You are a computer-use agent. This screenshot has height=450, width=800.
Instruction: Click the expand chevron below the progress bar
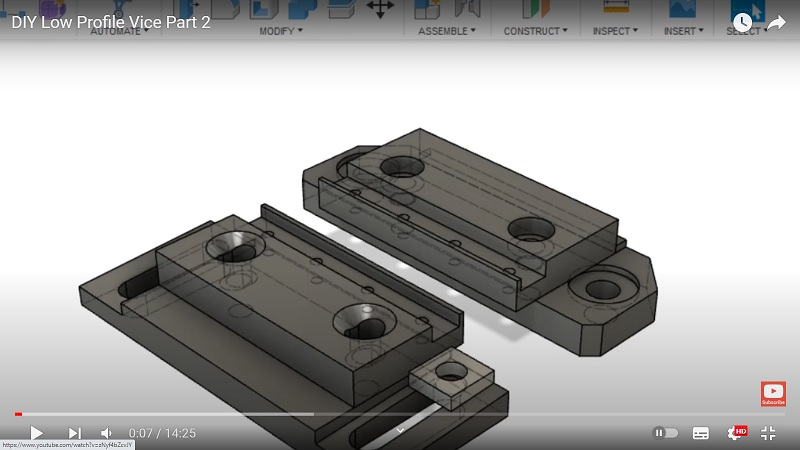401,431
